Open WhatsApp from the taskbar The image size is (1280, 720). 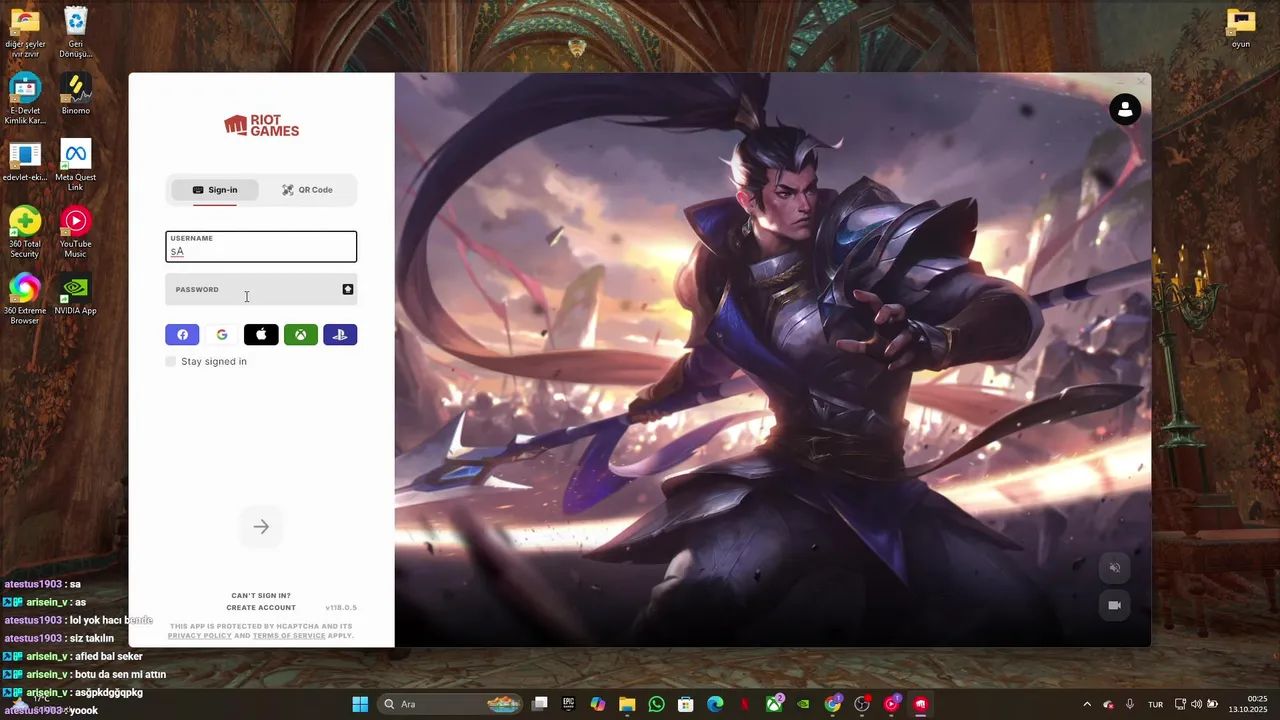(656, 704)
